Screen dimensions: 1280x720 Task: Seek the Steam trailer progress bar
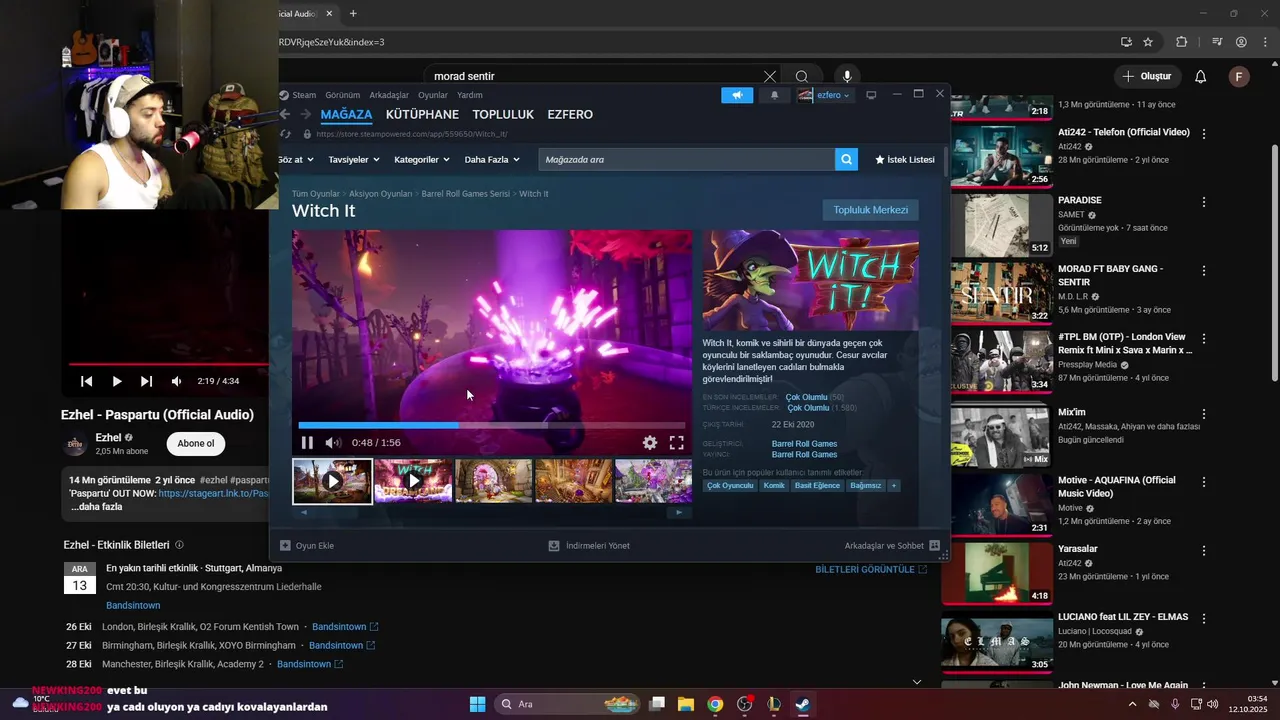(x=492, y=425)
